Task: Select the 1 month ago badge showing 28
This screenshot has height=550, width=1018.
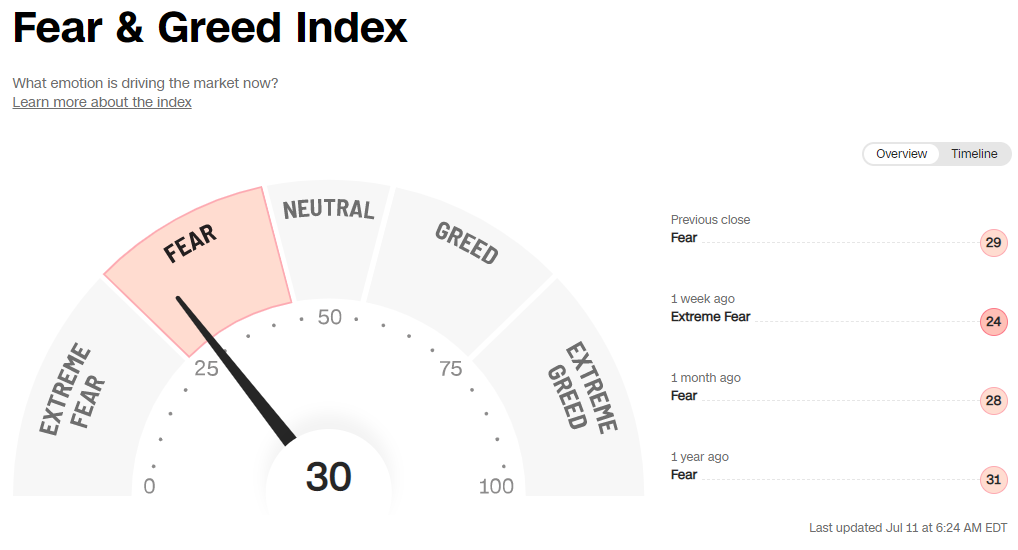Action: [x=993, y=401]
